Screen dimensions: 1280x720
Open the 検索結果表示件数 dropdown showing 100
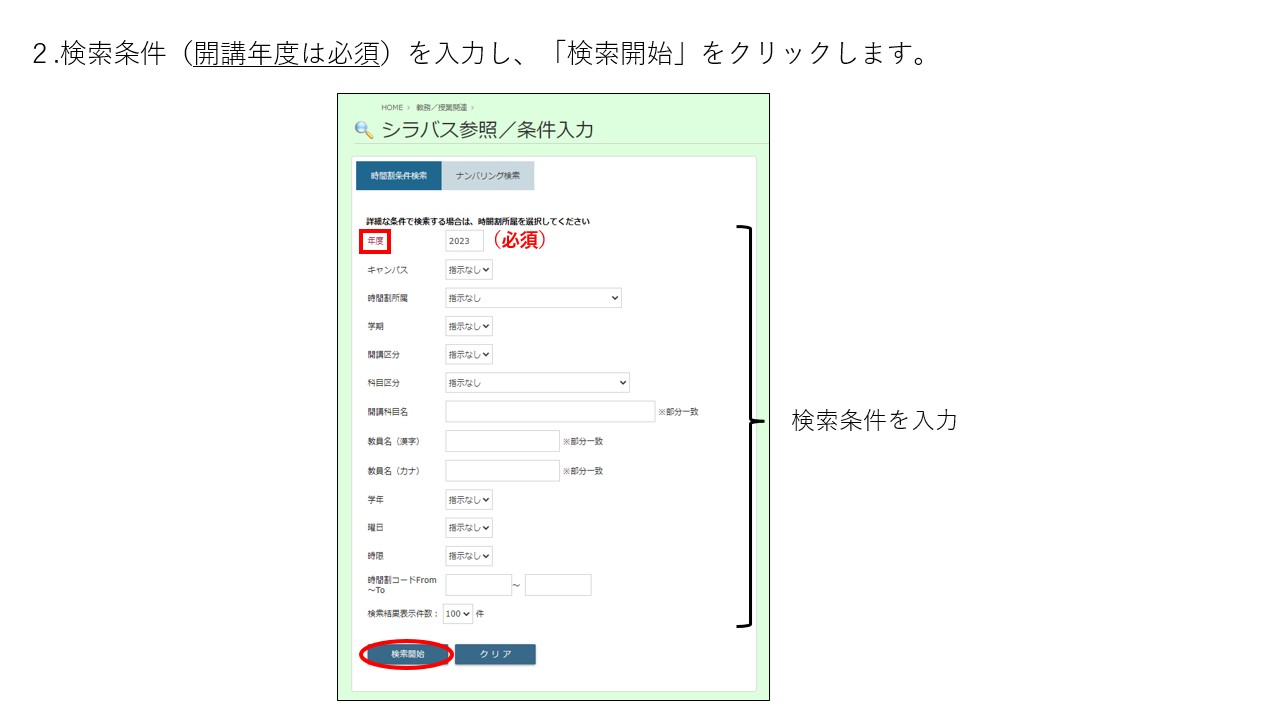(x=458, y=613)
